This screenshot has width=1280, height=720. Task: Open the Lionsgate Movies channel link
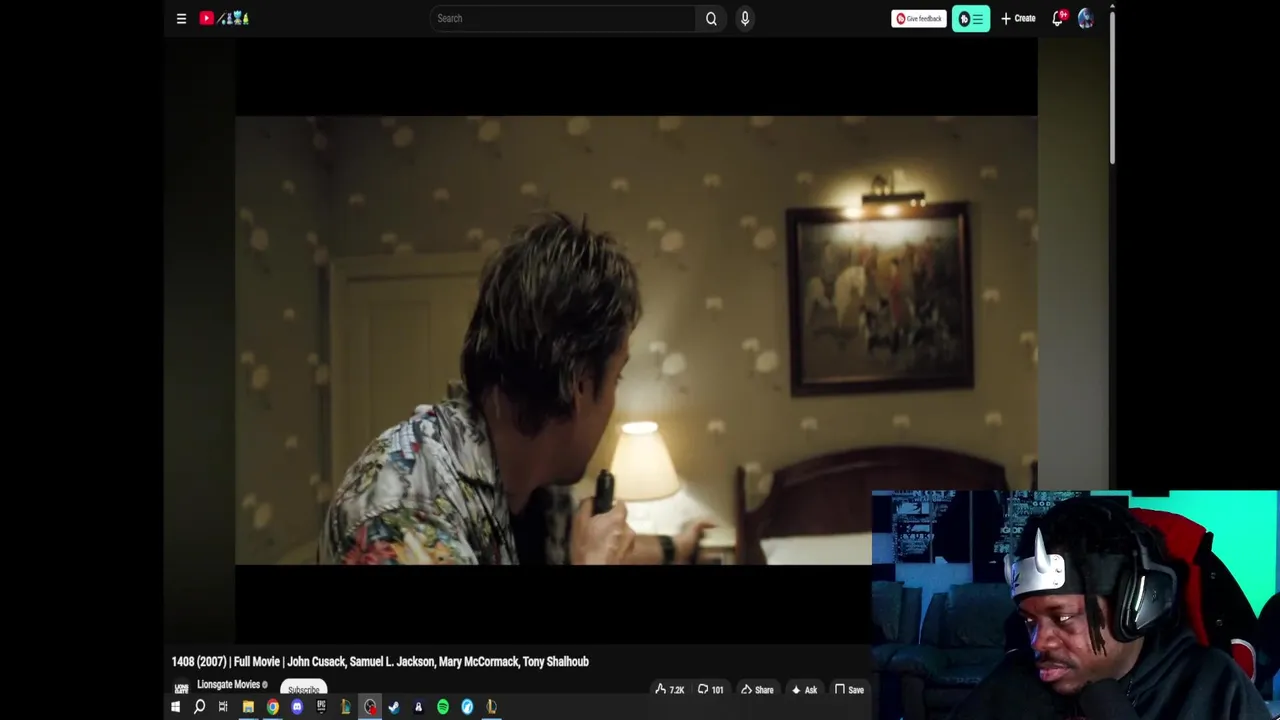coord(229,685)
